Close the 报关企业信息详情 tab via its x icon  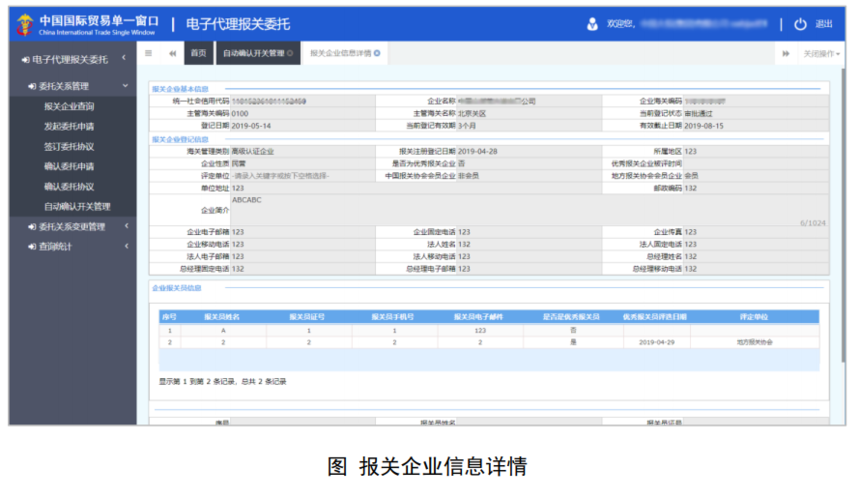click(377, 53)
